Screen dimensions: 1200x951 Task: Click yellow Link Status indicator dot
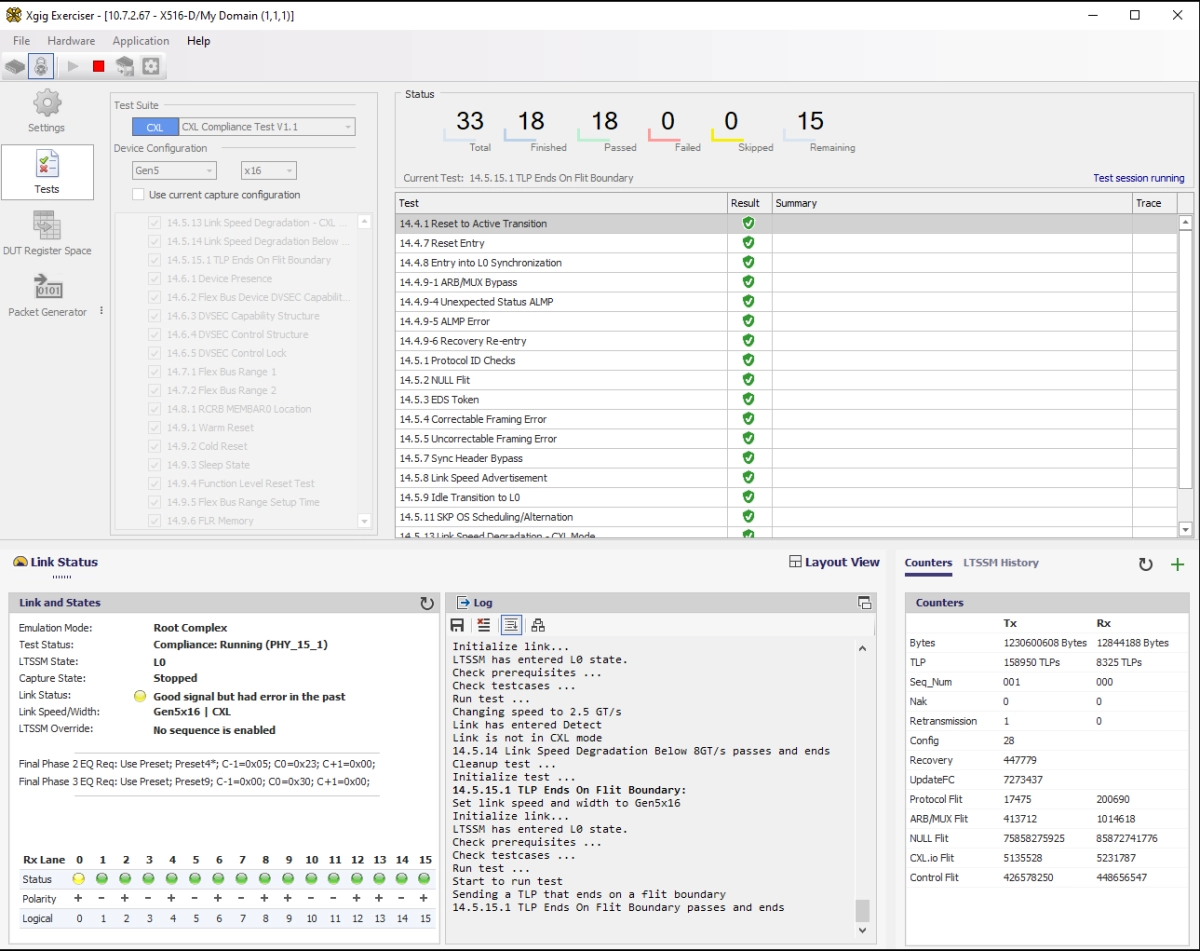(x=140, y=697)
